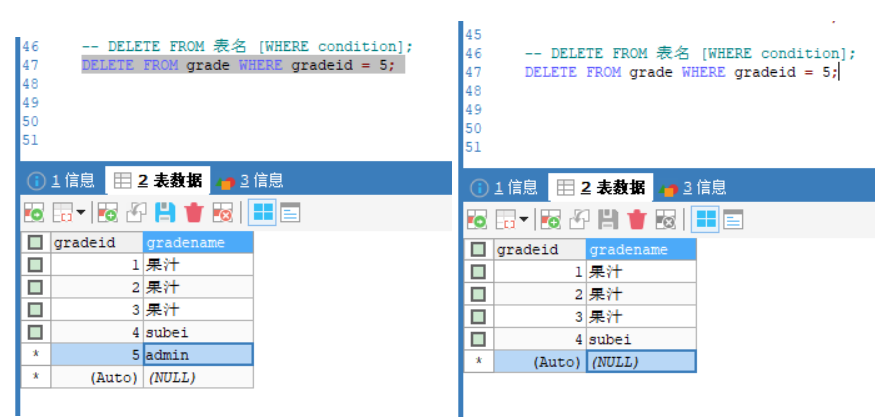
Task: Open the '1 信息' tab in the left pane
Action: pyautogui.click(x=62, y=180)
